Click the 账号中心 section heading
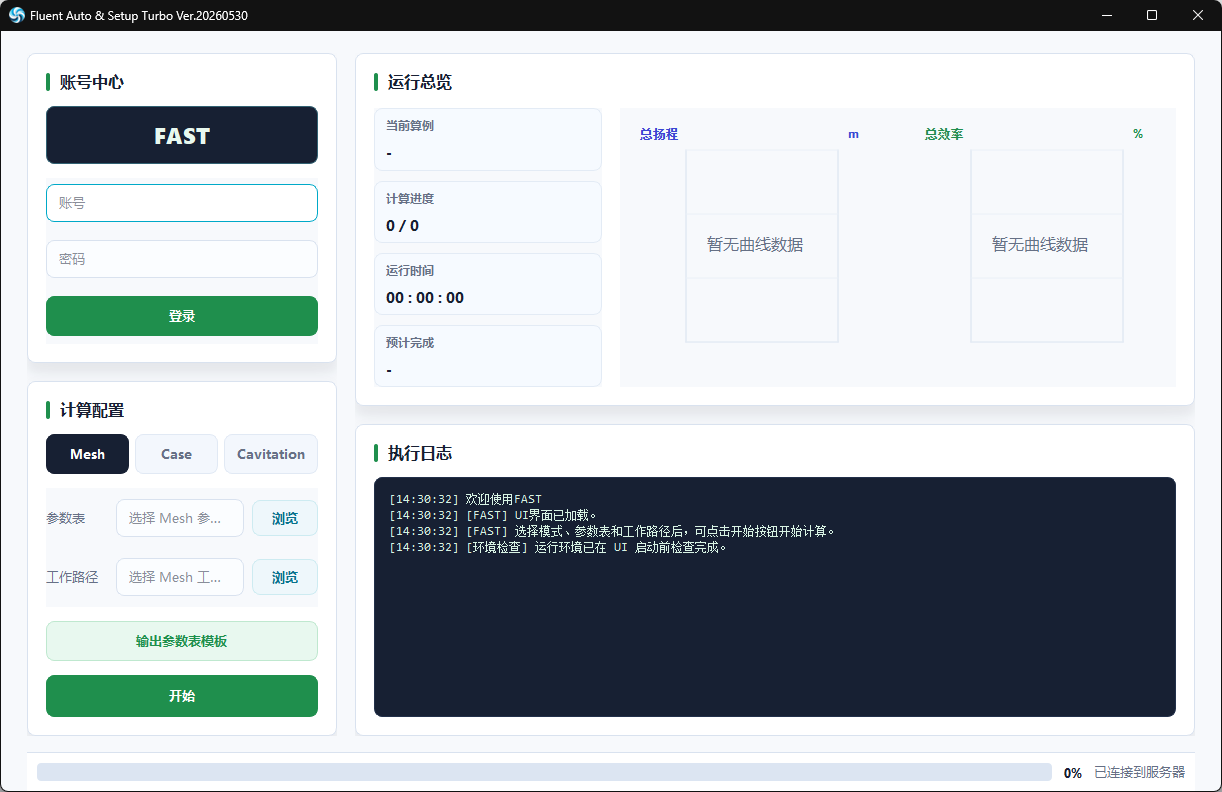The height and width of the screenshot is (792, 1222). pyautogui.click(x=92, y=82)
